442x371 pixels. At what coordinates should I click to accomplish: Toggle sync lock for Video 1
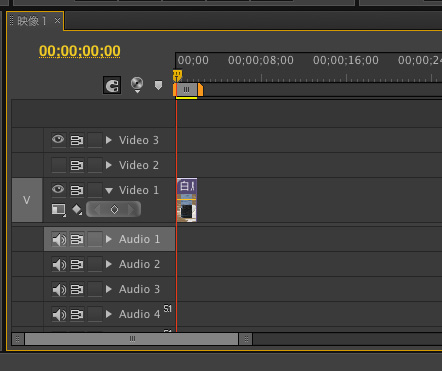click(77, 190)
